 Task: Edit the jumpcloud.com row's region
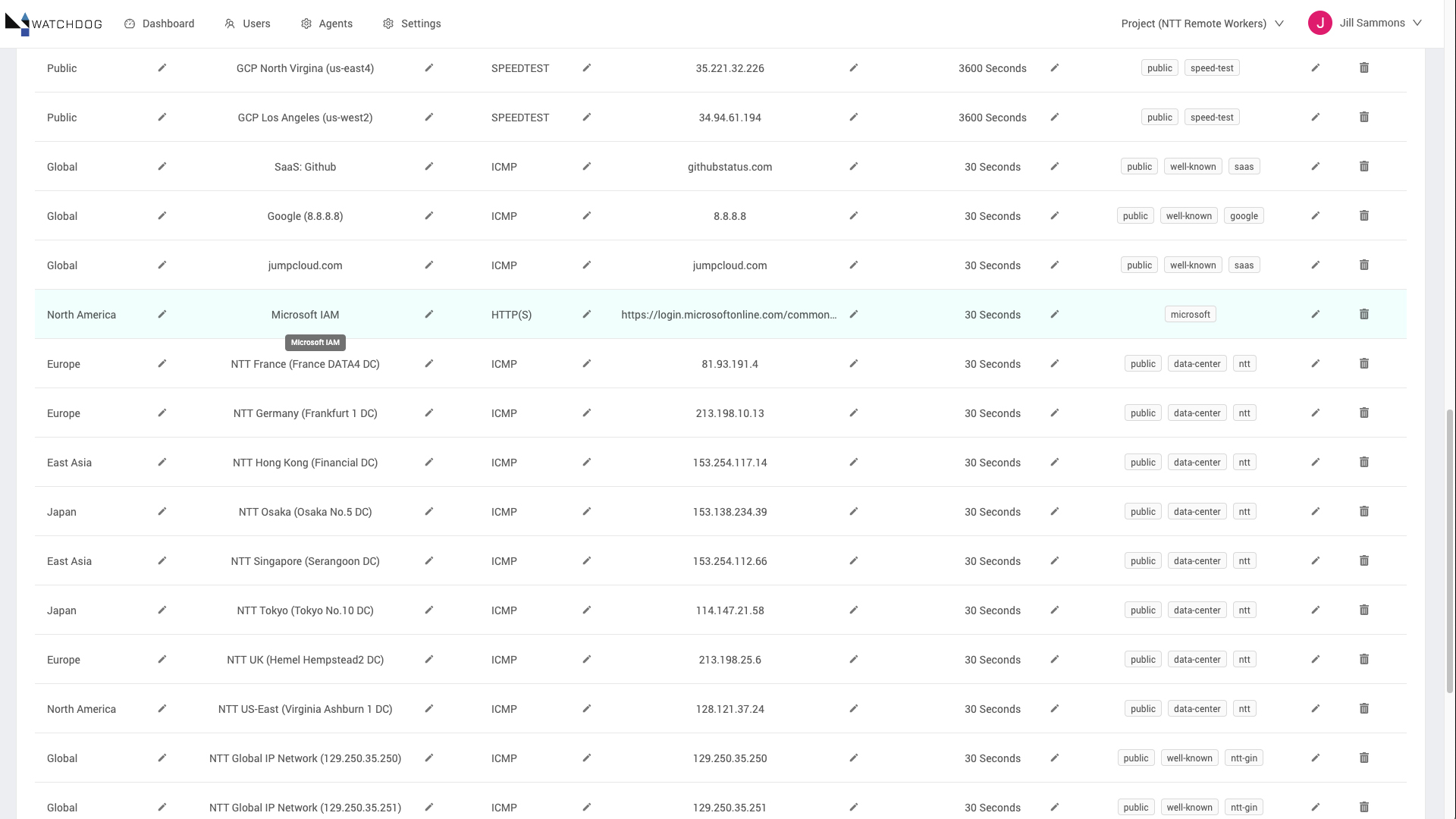click(162, 265)
